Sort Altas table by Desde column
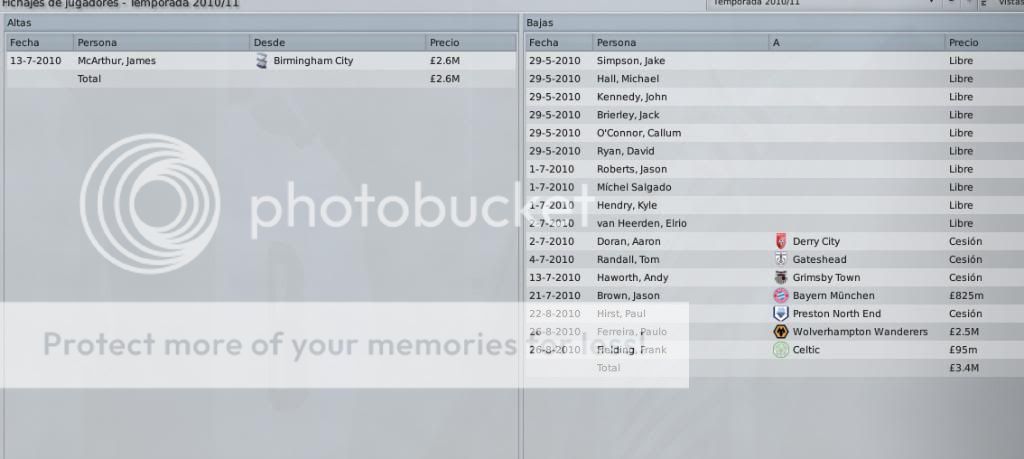Viewport: 1024px width, 459px height. click(x=337, y=42)
